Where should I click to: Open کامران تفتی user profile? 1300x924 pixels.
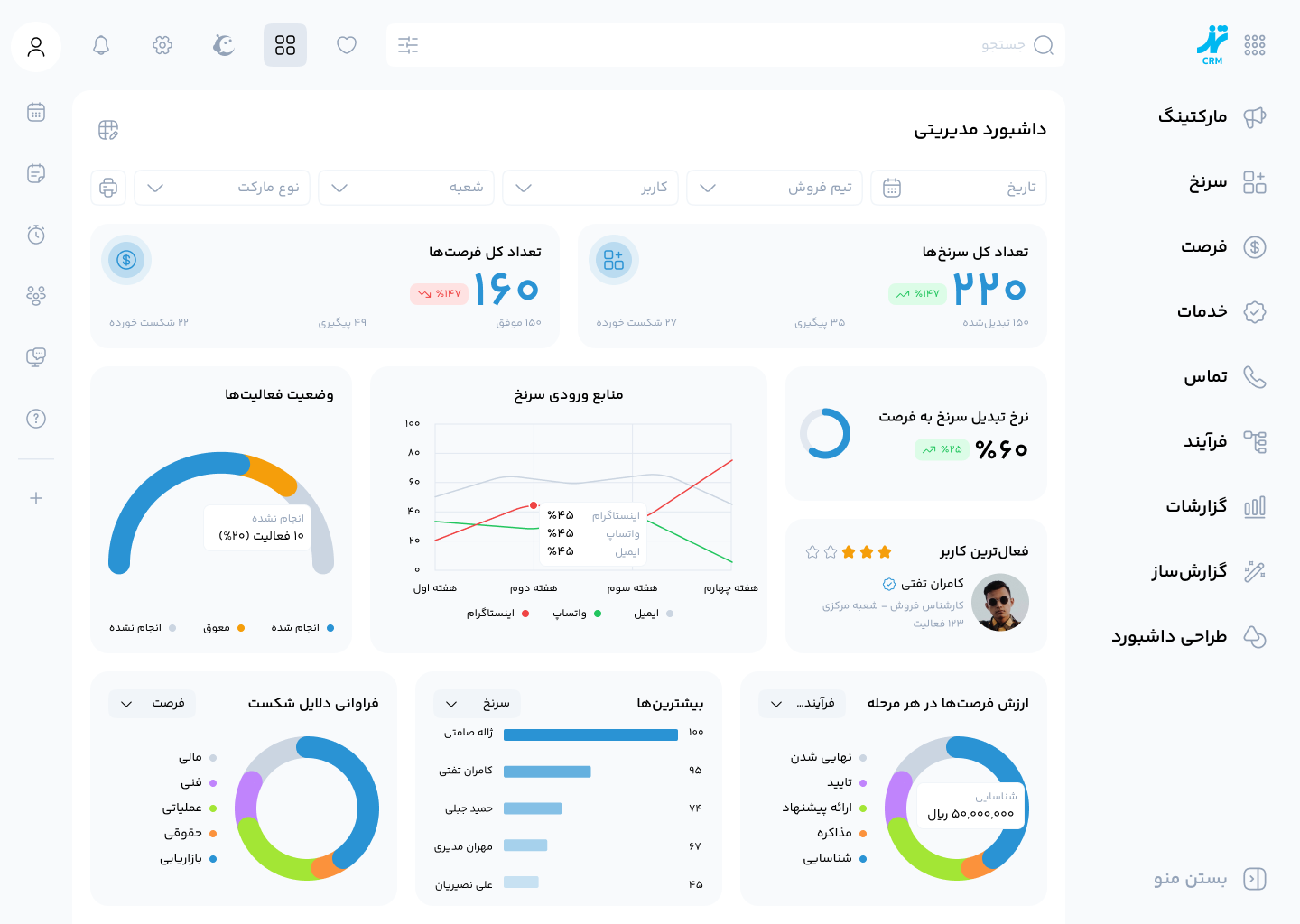point(1000,603)
